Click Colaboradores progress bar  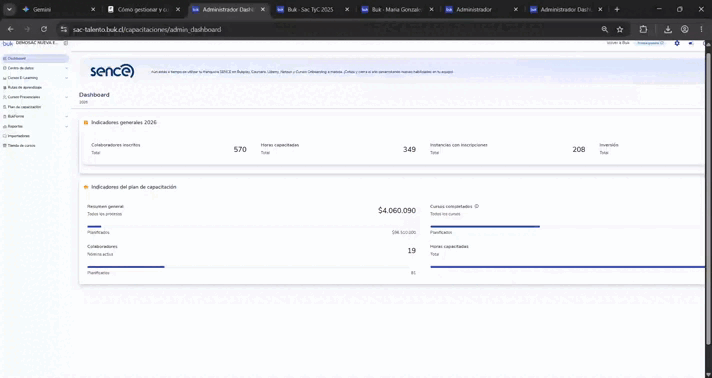pos(251,267)
